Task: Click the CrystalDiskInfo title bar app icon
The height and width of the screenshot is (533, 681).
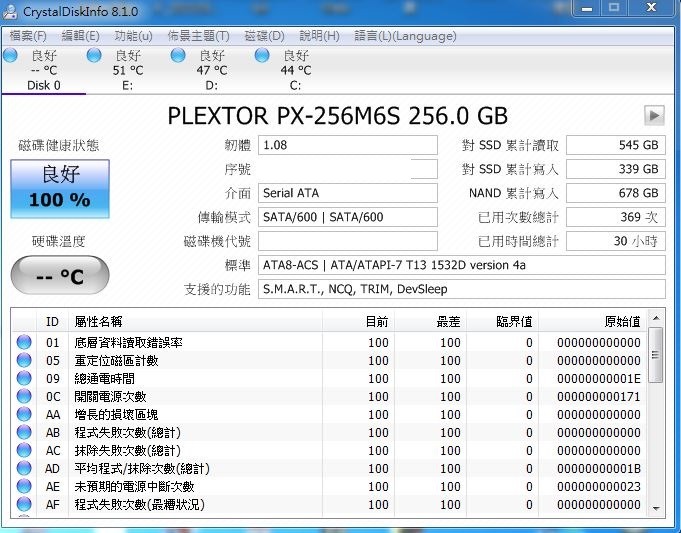Action: click(x=10, y=11)
